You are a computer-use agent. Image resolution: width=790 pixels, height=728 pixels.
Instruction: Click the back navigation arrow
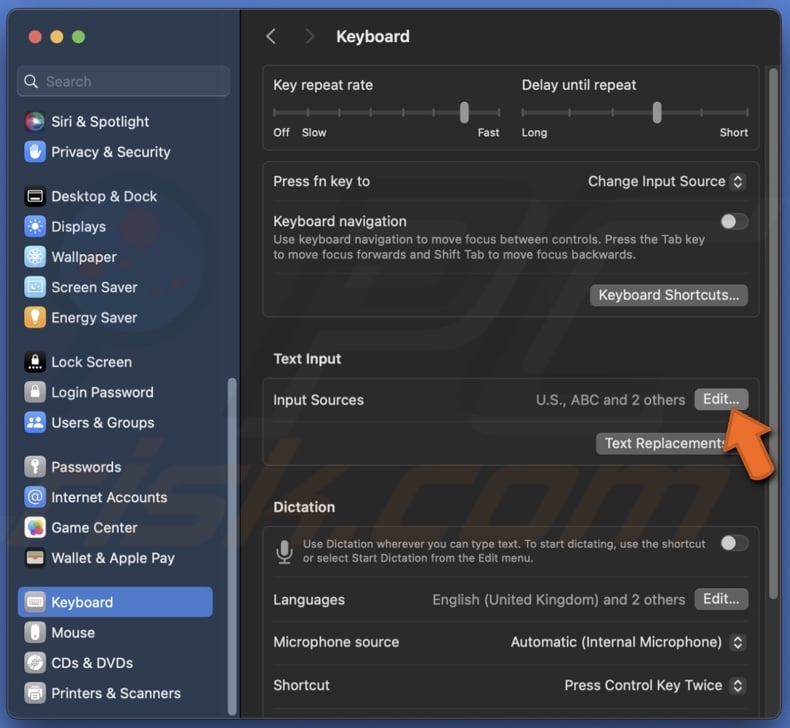tap(271, 36)
